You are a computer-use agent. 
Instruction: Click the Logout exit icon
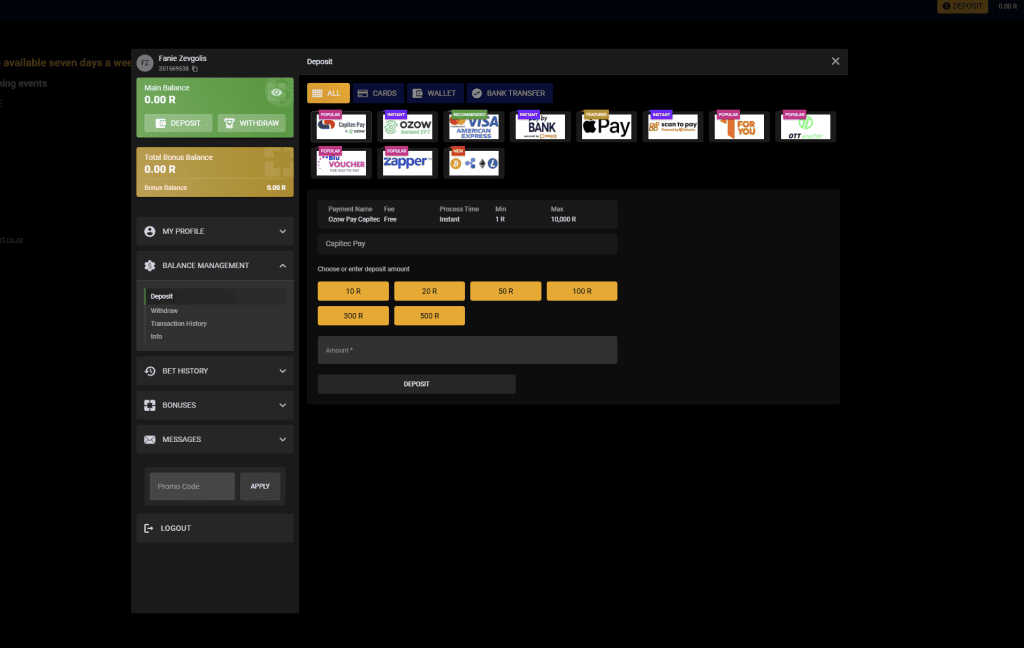point(148,528)
